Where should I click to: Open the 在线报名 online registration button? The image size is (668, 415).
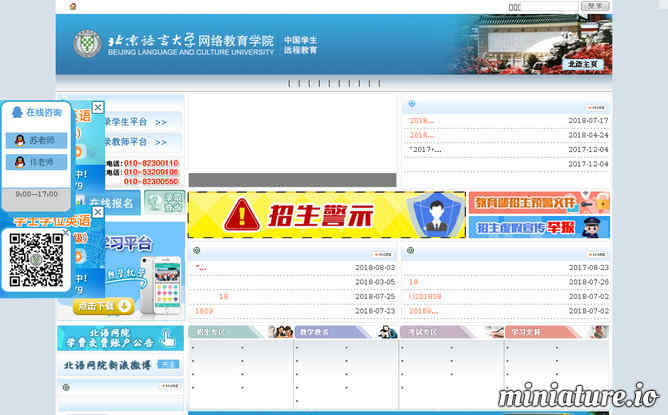(x=113, y=203)
